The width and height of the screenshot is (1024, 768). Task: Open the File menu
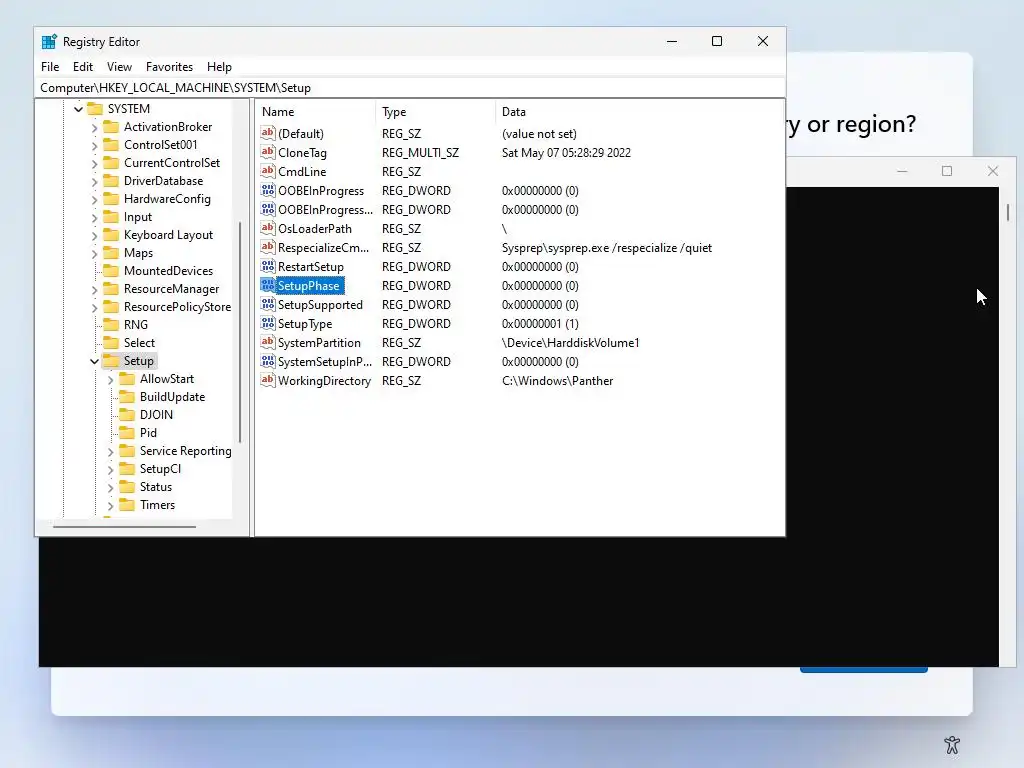[50, 67]
